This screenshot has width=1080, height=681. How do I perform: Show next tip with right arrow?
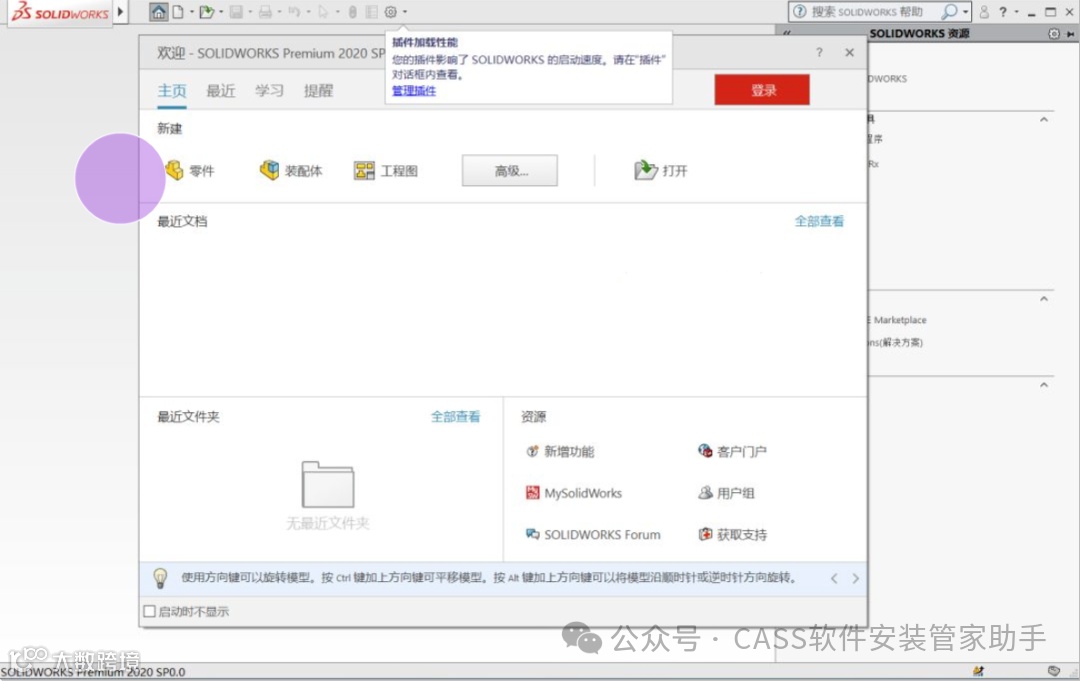[x=855, y=578]
